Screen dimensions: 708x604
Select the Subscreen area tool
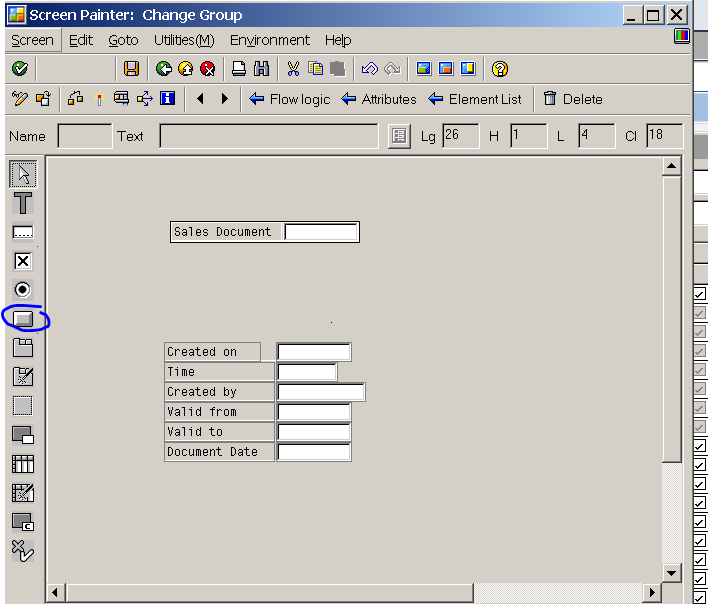point(23,435)
